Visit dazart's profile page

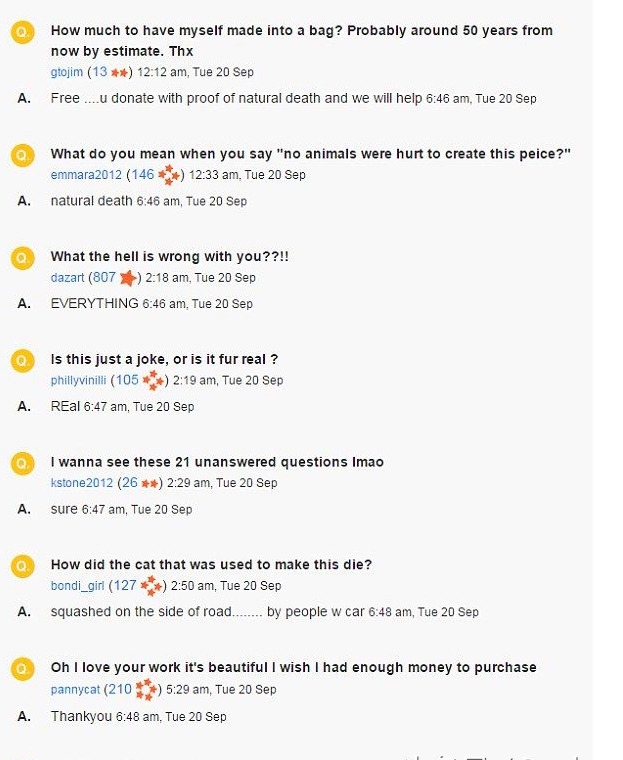68,278
